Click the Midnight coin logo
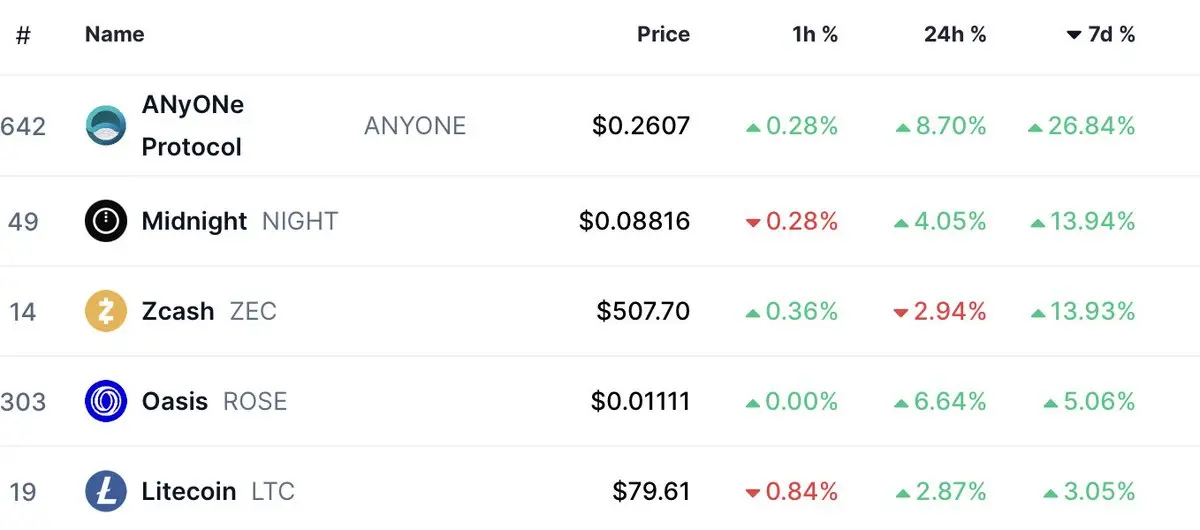This screenshot has width=1200, height=530. pos(106,221)
